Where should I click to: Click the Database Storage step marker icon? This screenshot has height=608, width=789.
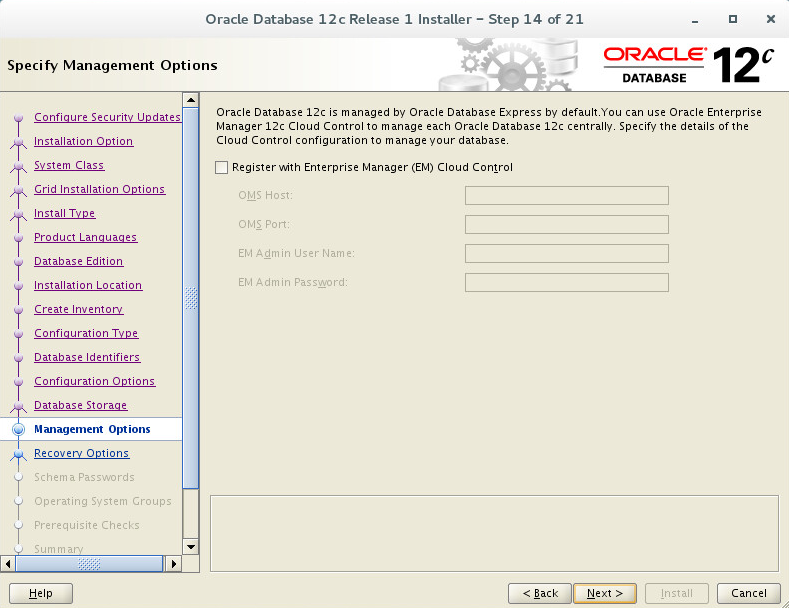tap(19, 406)
